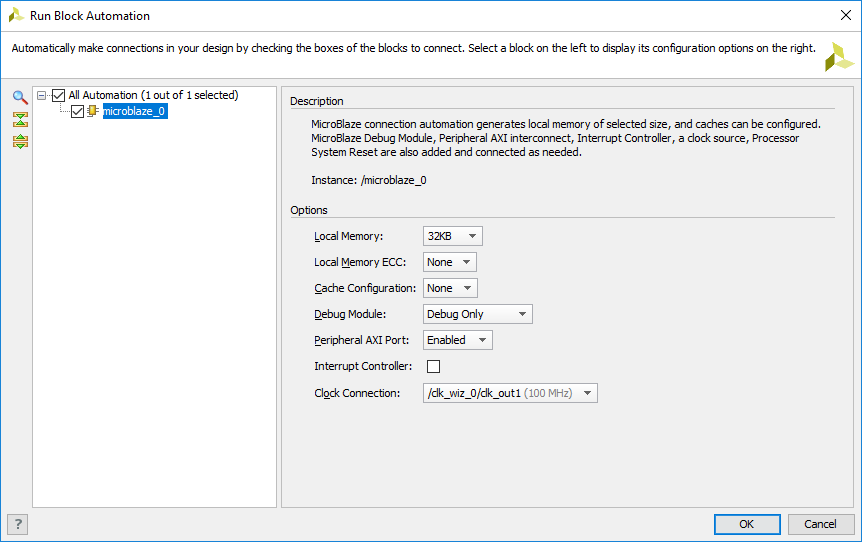The height and width of the screenshot is (542, 862).
Task: Open the Peripheral AXI Port dropdown
Action: pos(457,340)
